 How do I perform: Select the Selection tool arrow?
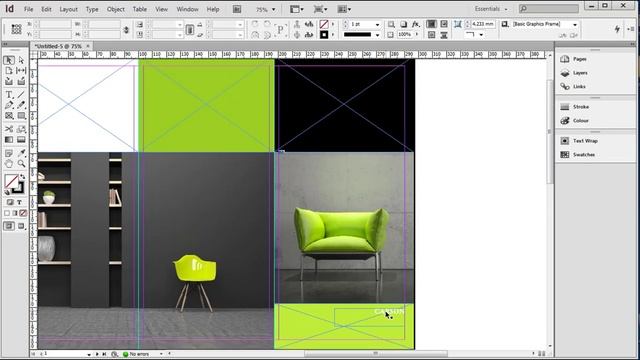[9, 60]
